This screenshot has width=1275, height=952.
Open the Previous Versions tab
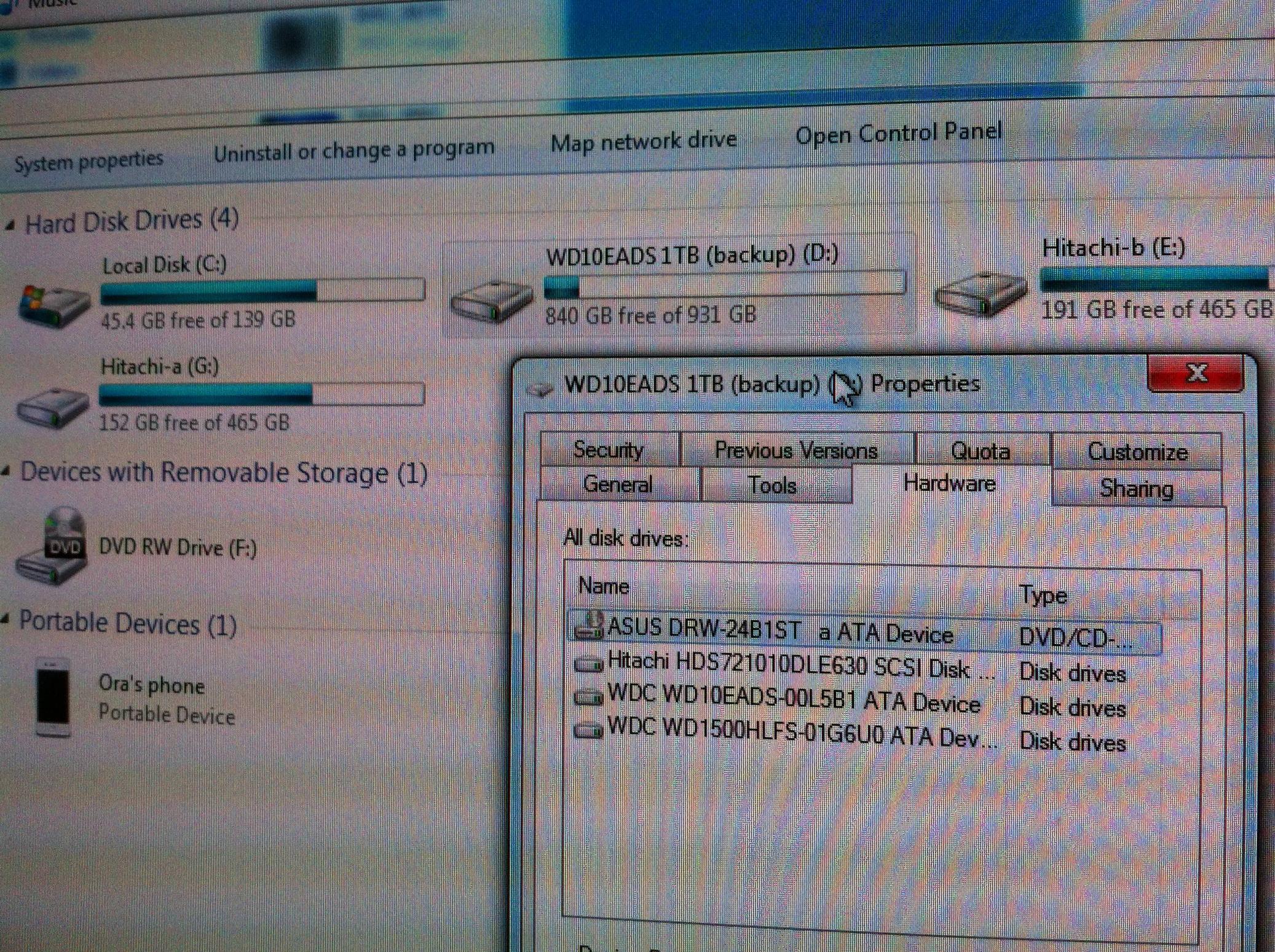797,450
